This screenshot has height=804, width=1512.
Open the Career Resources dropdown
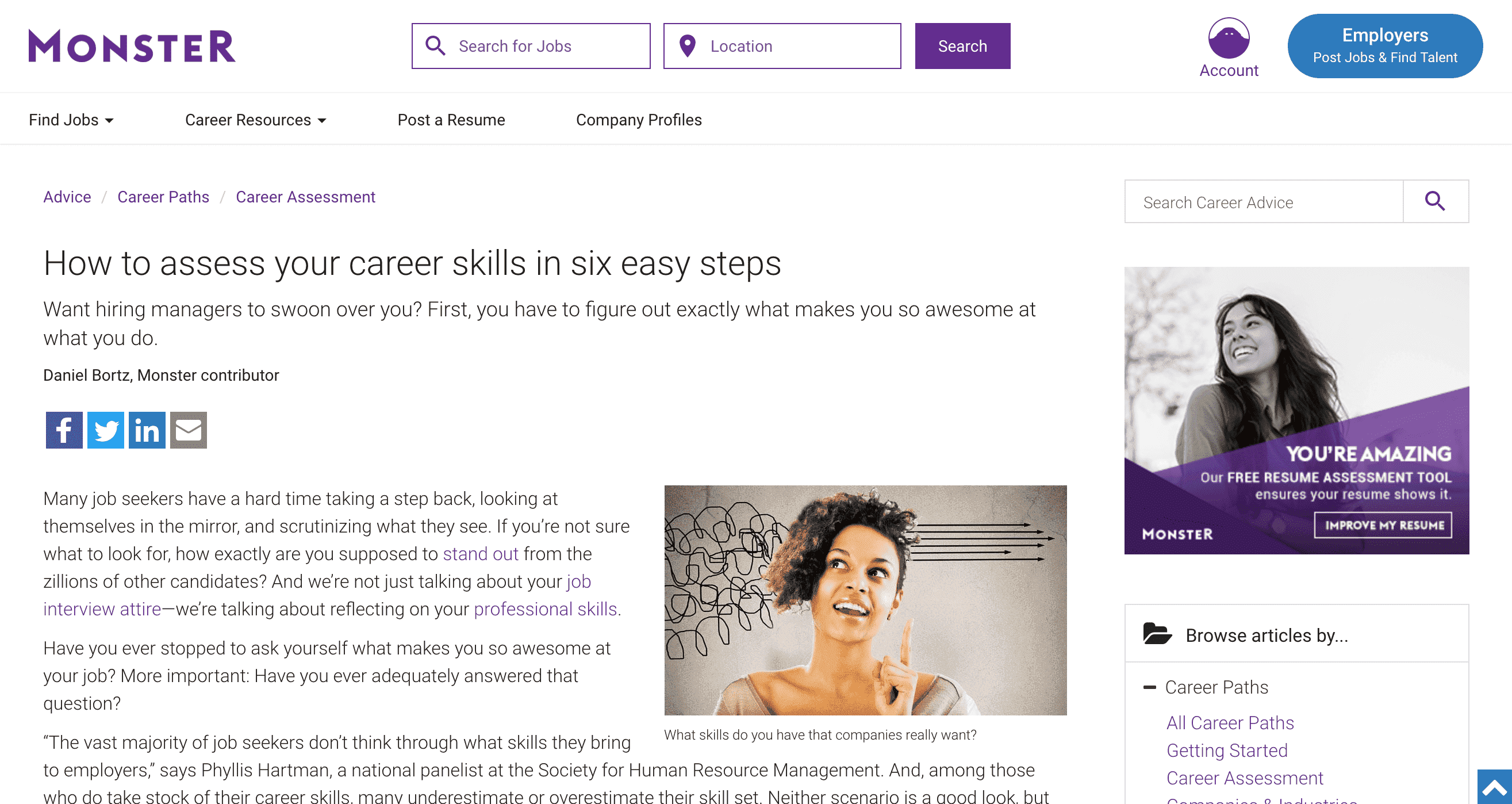point(255,120)
